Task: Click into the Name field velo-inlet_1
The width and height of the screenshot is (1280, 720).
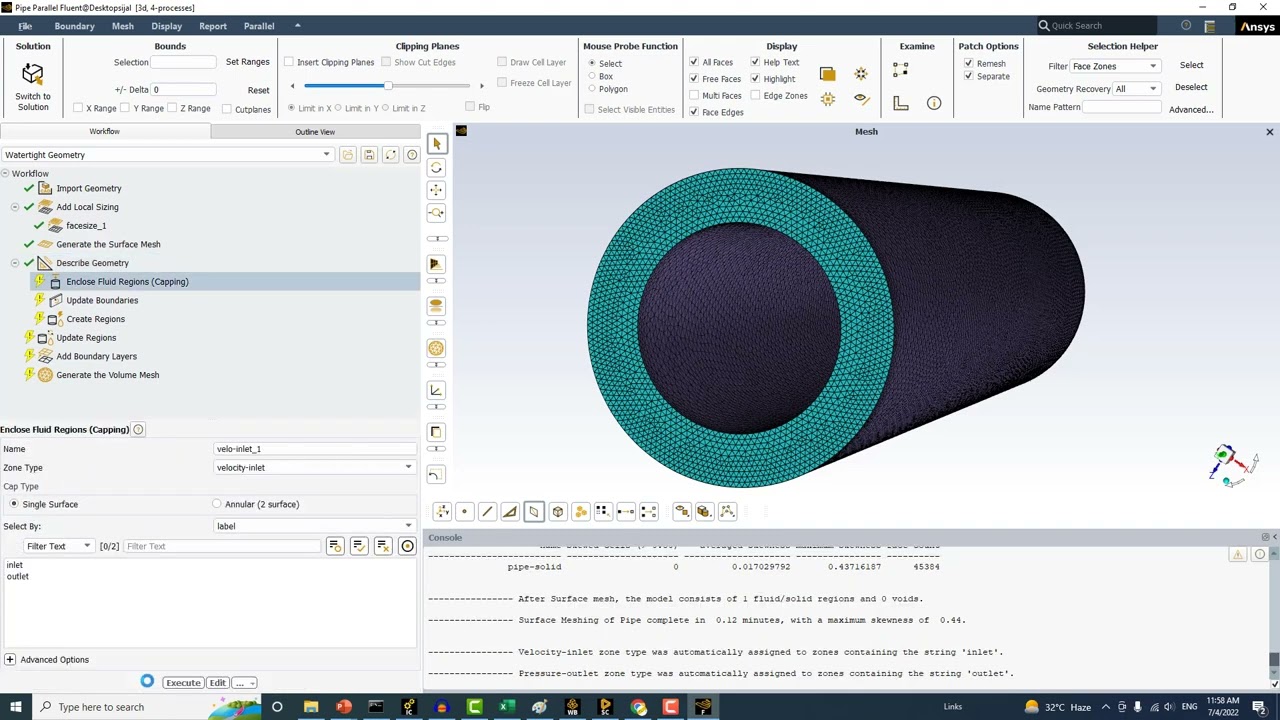Action: pyautogui.click(x=315, y=449)
